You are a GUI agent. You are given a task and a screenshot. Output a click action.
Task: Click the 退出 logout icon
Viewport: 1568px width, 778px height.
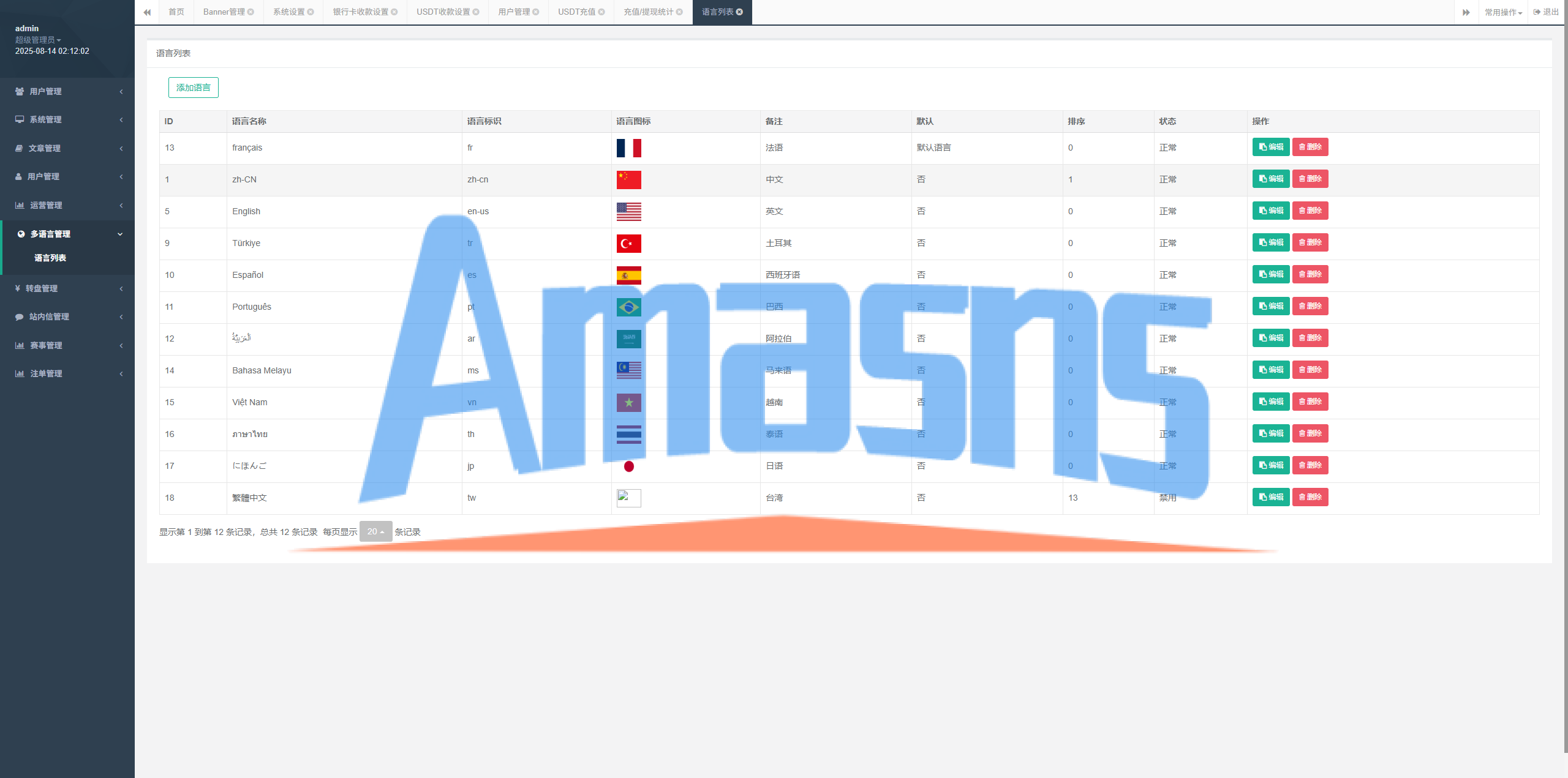(x=1537, y=12)
